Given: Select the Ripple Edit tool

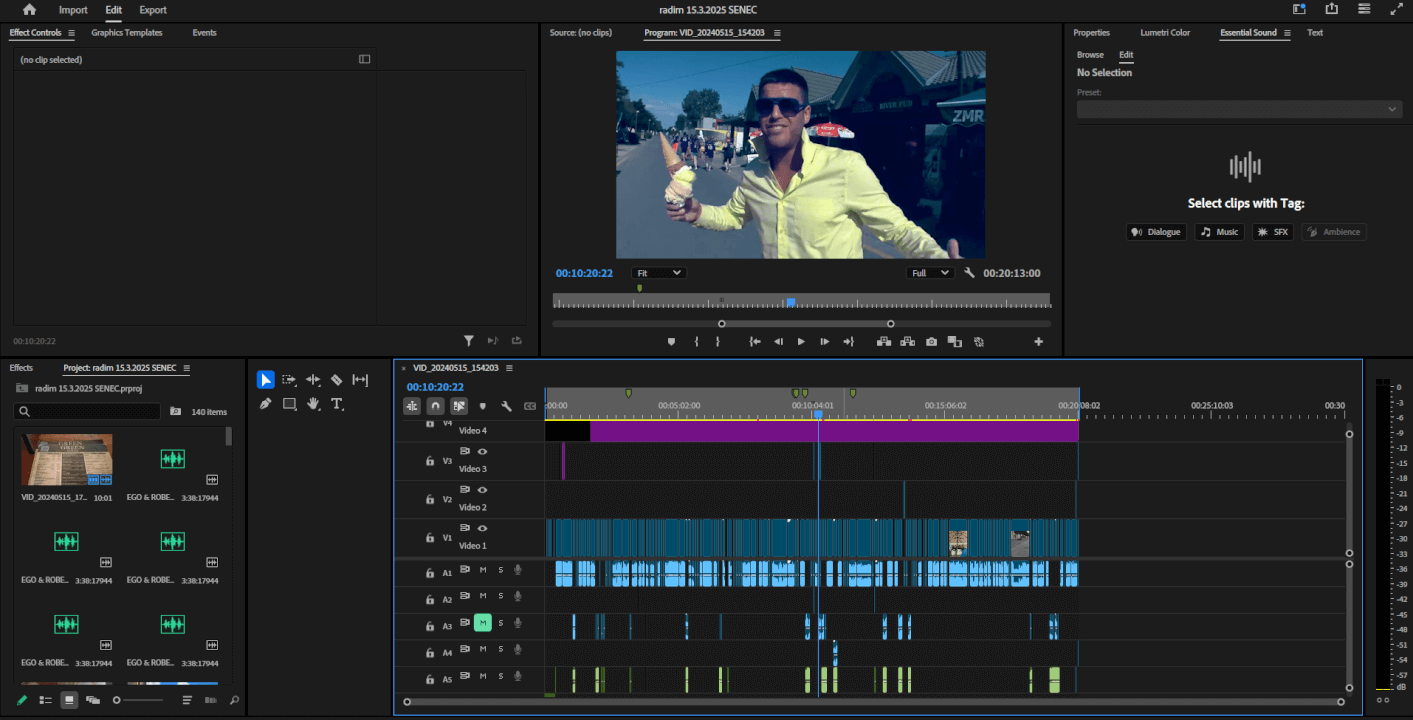Looking at the screenshot, I should [x=313, y=380].
